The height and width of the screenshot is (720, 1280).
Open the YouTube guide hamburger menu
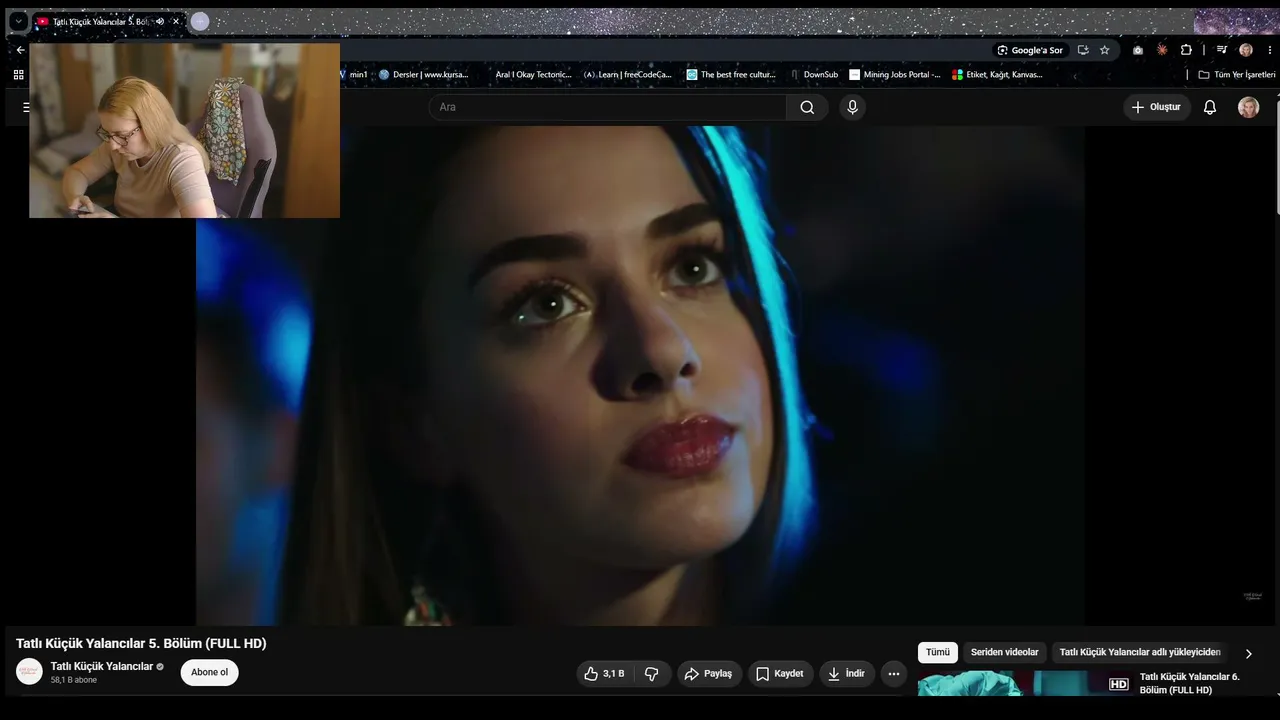tap(26, 107)
